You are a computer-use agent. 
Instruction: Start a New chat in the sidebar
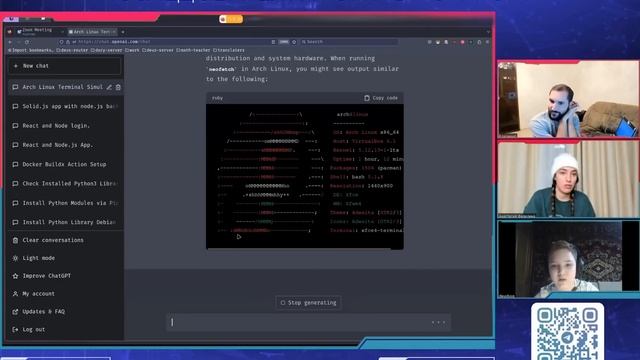click(64, 66)
